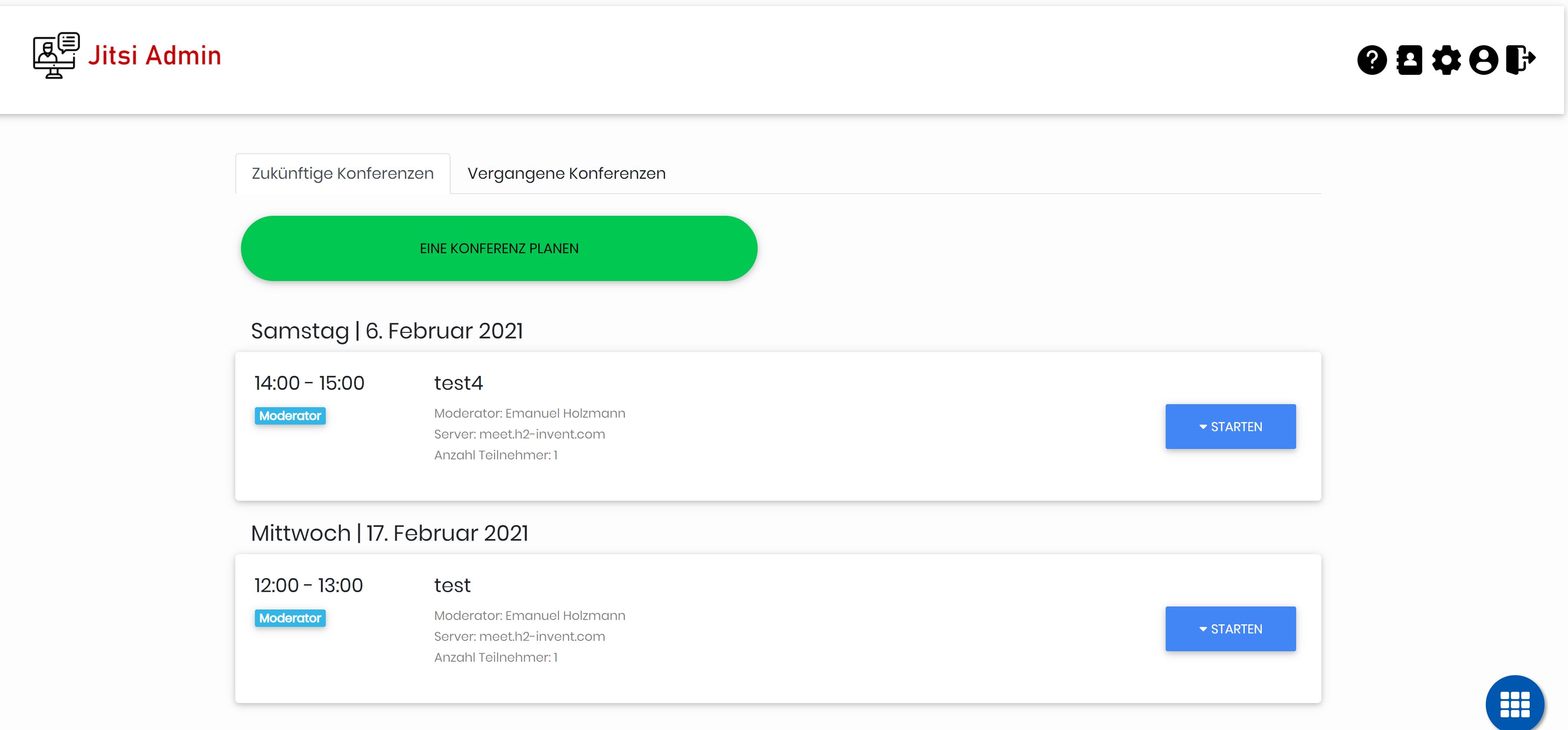Open the blue grid apps button
Screen dimensions: 1568x730
click(1515, 703)
